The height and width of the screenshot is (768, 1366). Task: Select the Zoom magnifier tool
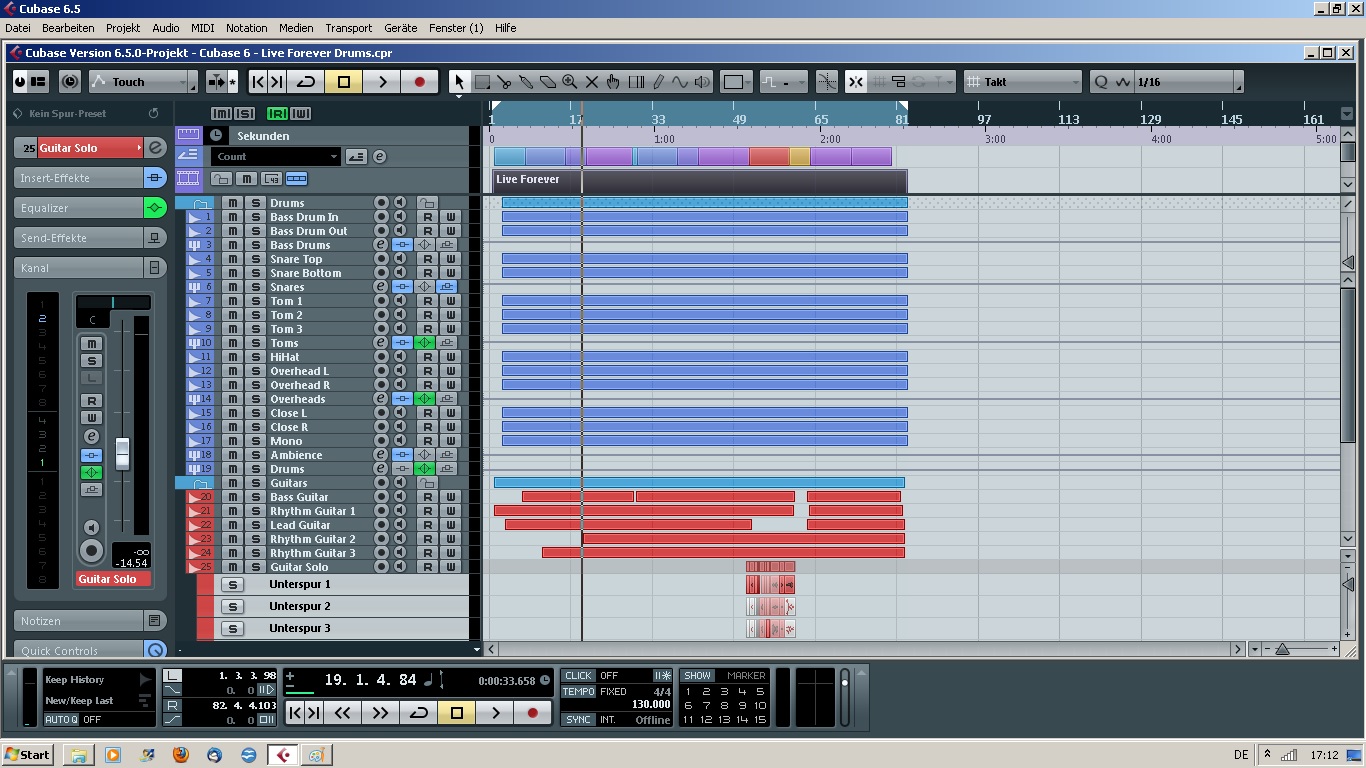pos(569,82)
